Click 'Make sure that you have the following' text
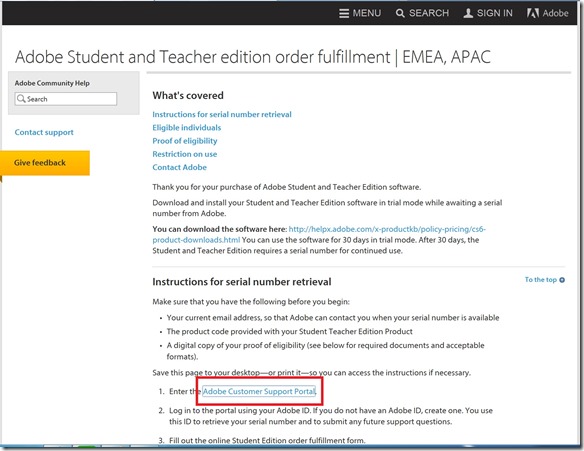This screenshot has width=584, height=451. tap(251, 302)
